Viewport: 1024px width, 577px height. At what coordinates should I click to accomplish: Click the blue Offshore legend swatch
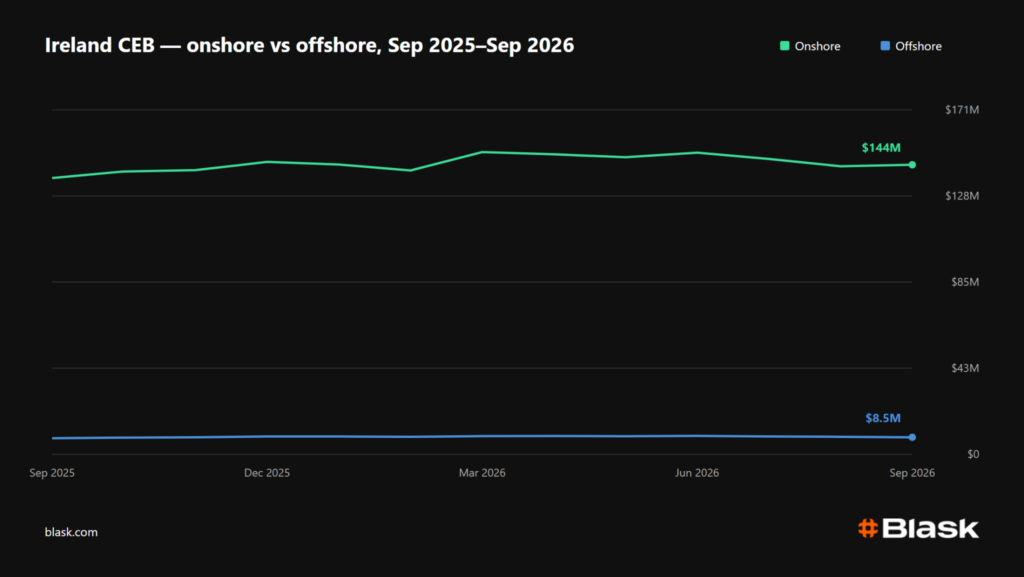click(x=885, y=46)
